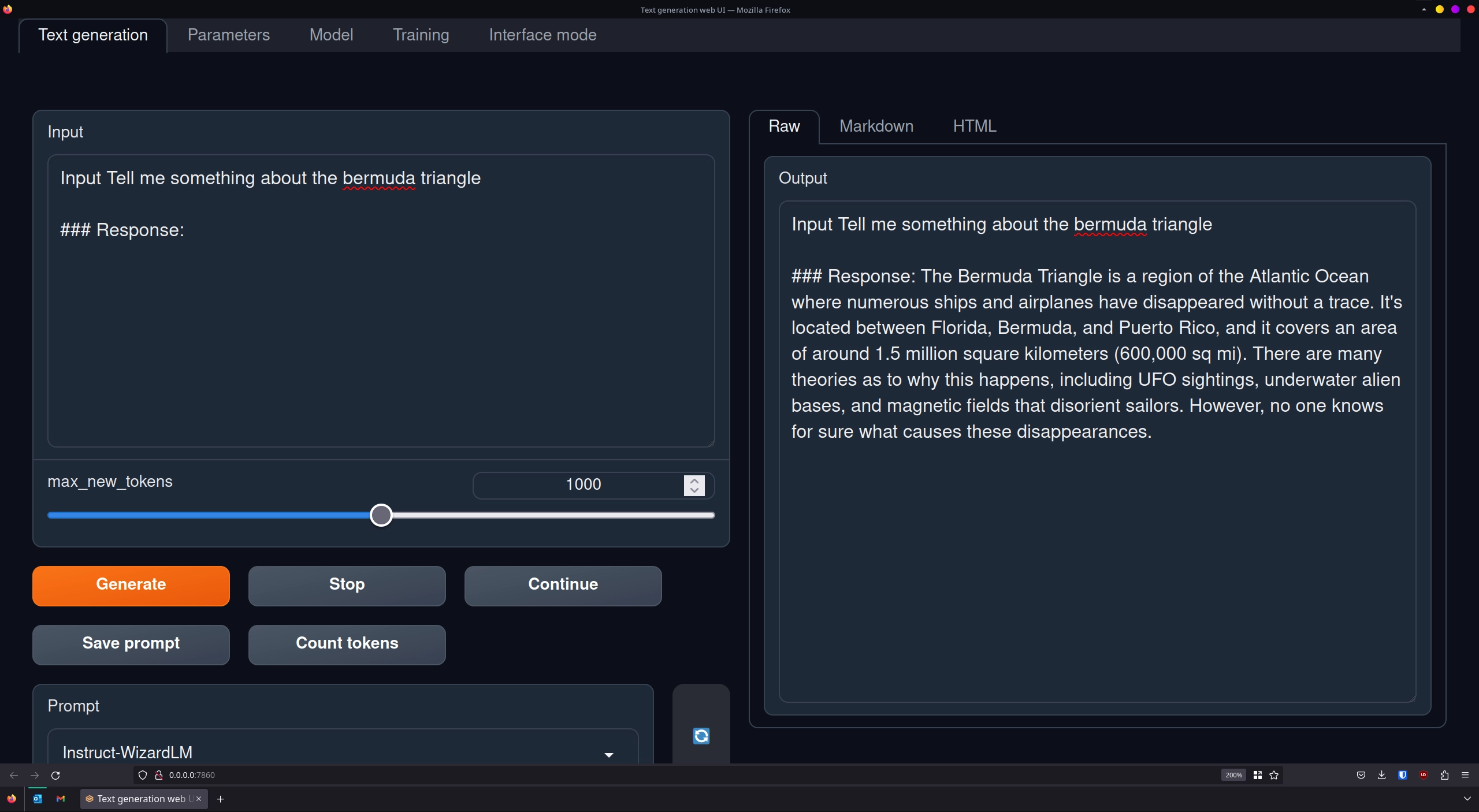This screenshot has width=1479, height=812.
Task: Open the Firefox hamburger menu
Action: coord(1465,775)
